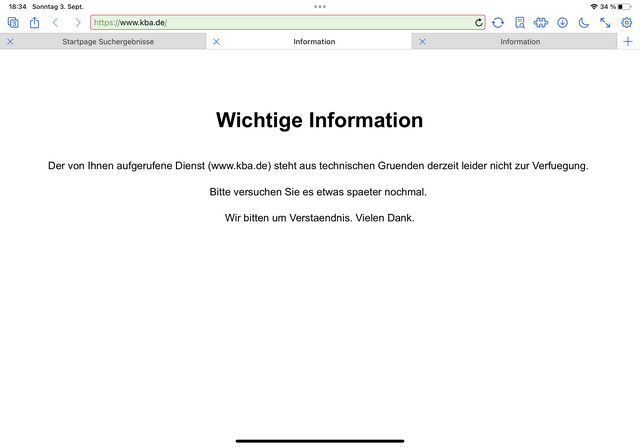Viewport: 640px width, 447px height.
Task: Go back with the left arrow
Action: [x=56, y=22]
